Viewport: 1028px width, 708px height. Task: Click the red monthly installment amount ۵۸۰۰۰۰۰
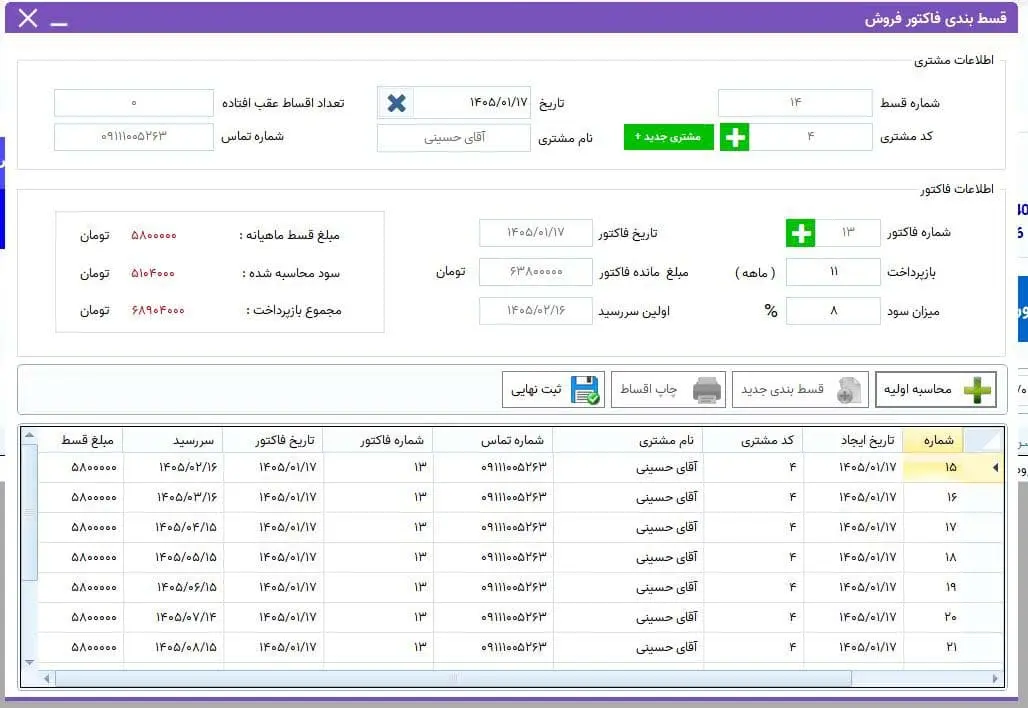[x=153, y=235]
